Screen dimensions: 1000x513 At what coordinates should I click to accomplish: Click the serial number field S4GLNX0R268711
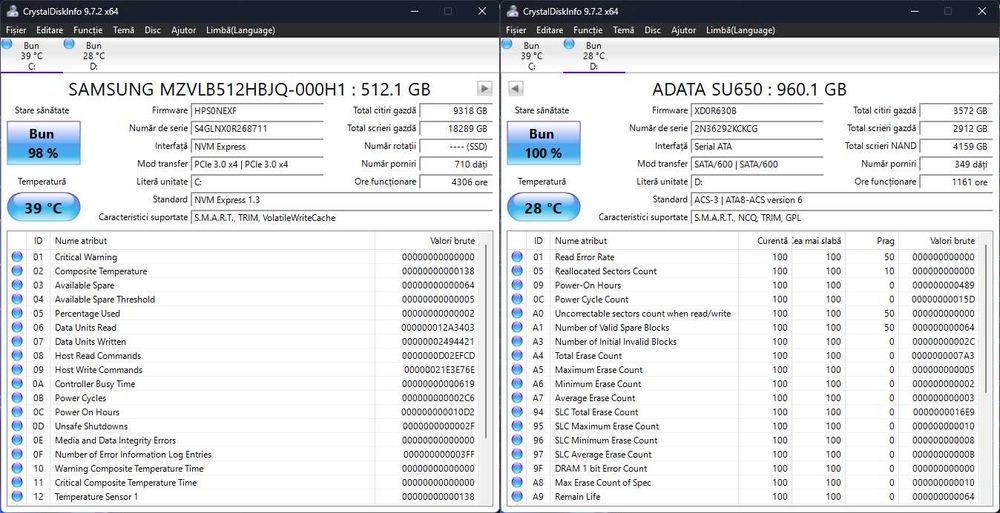pos(257,128)
